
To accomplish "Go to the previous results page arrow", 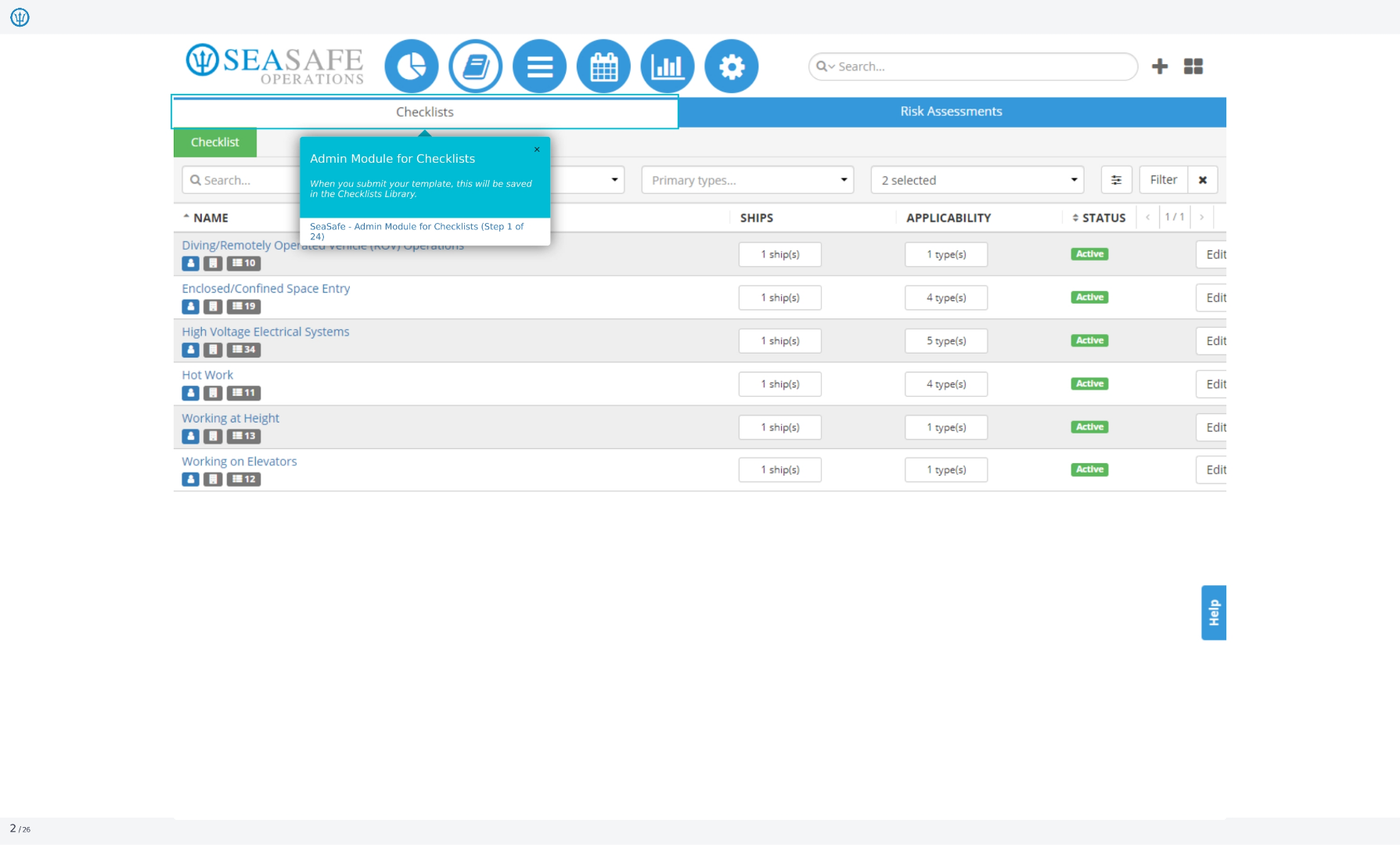I will (x=1148, y=217).
